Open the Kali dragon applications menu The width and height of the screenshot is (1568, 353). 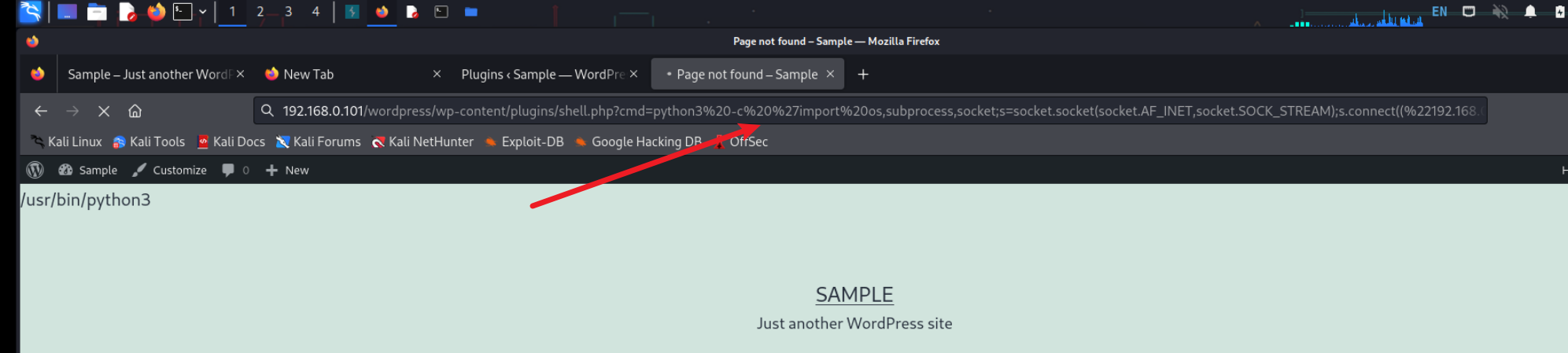coord(30,12)
